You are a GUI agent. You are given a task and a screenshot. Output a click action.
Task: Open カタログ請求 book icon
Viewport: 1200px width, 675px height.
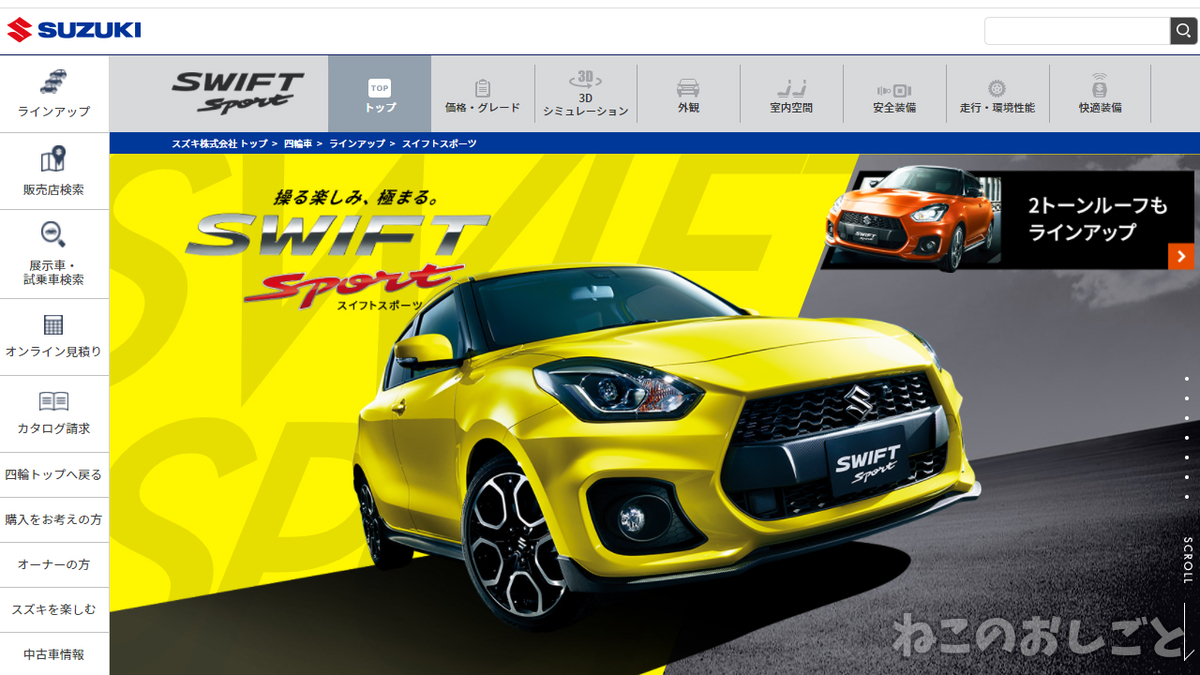point(54,402)
